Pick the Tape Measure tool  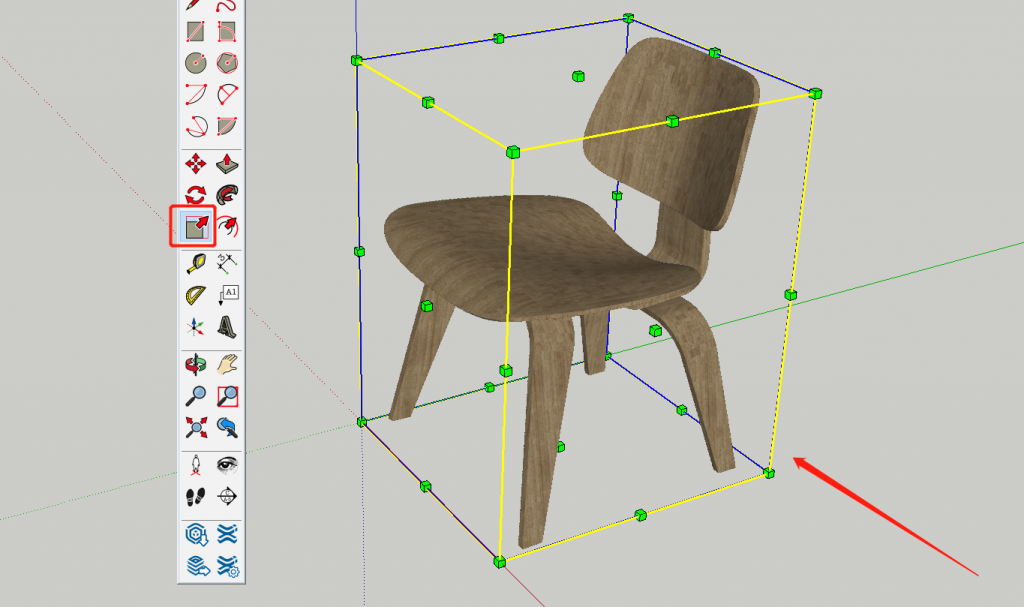(195, 264)
